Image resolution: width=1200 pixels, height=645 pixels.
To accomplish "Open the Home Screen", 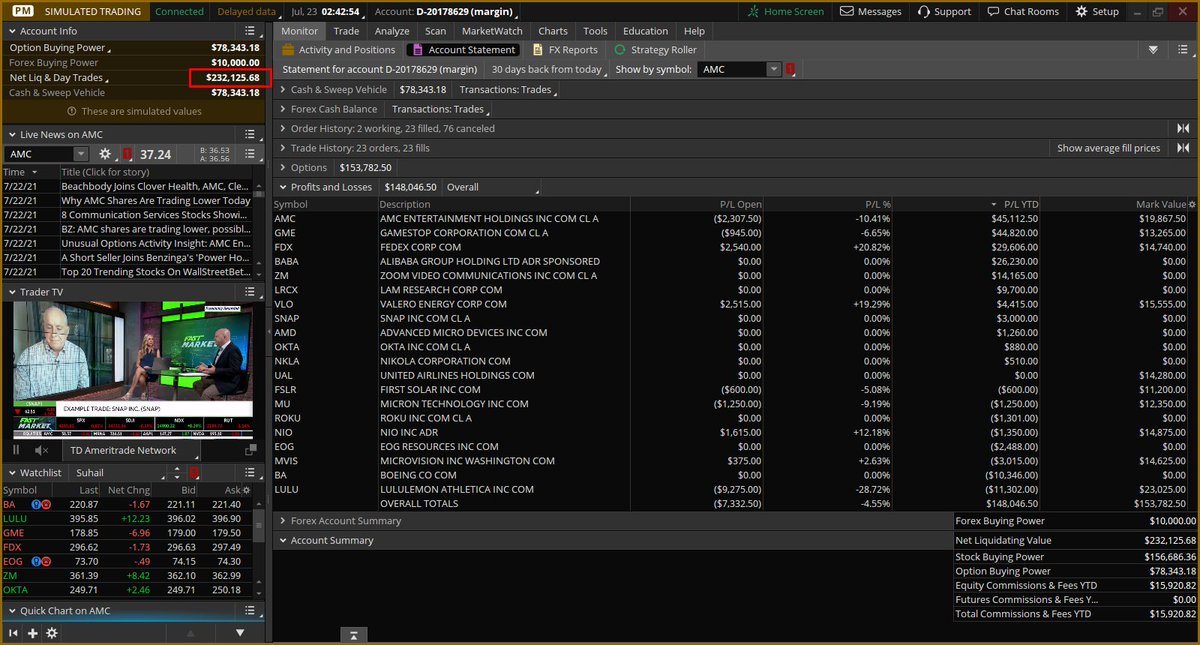I will (786, 11).
